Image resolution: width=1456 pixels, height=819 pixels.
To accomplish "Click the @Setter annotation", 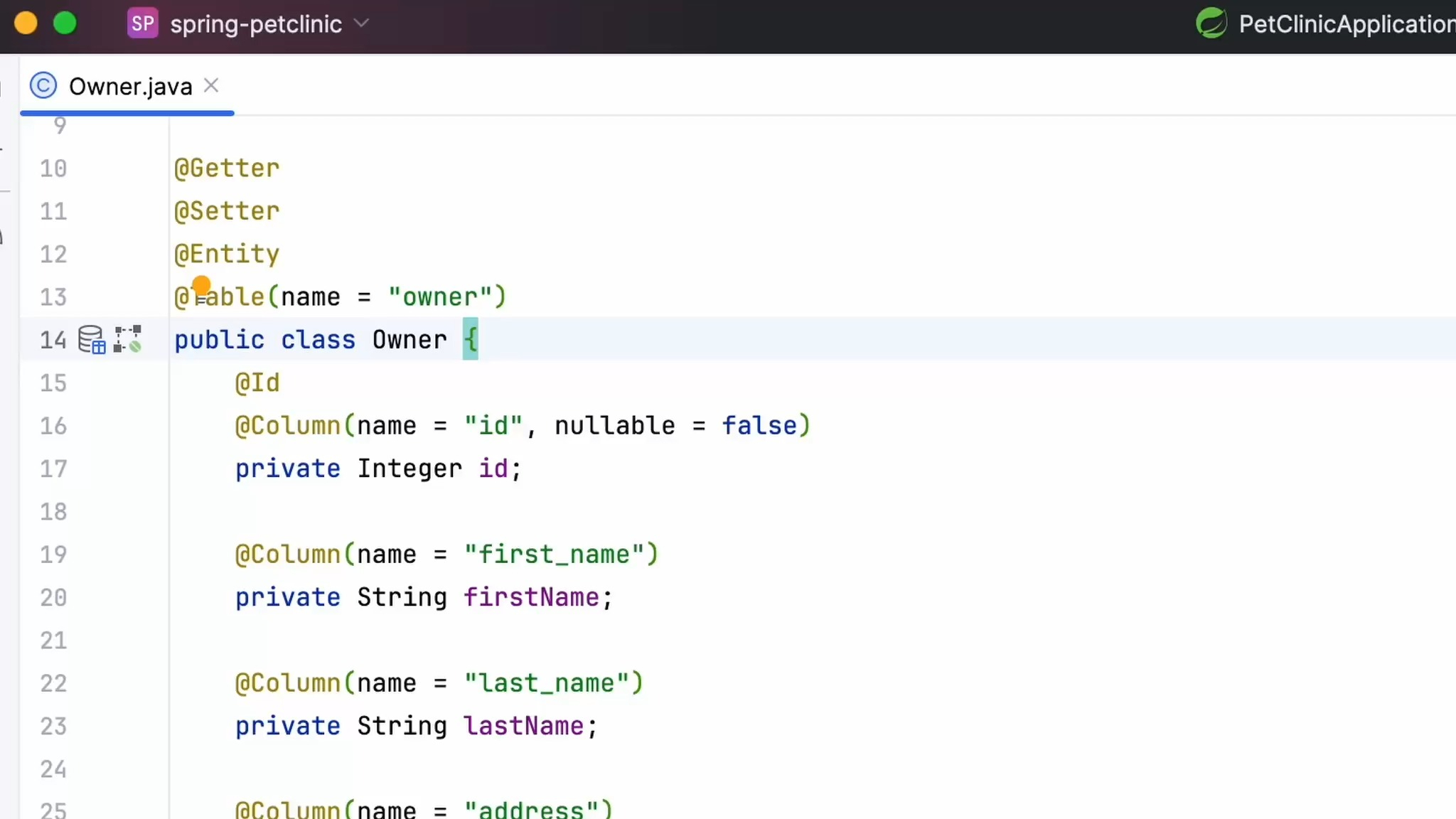I will [x=227, y=211].
